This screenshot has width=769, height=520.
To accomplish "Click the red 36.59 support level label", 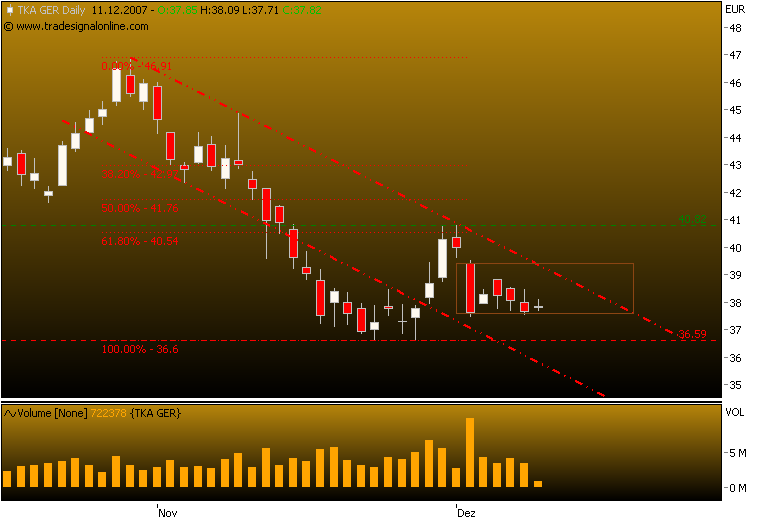I will [692, 335].
